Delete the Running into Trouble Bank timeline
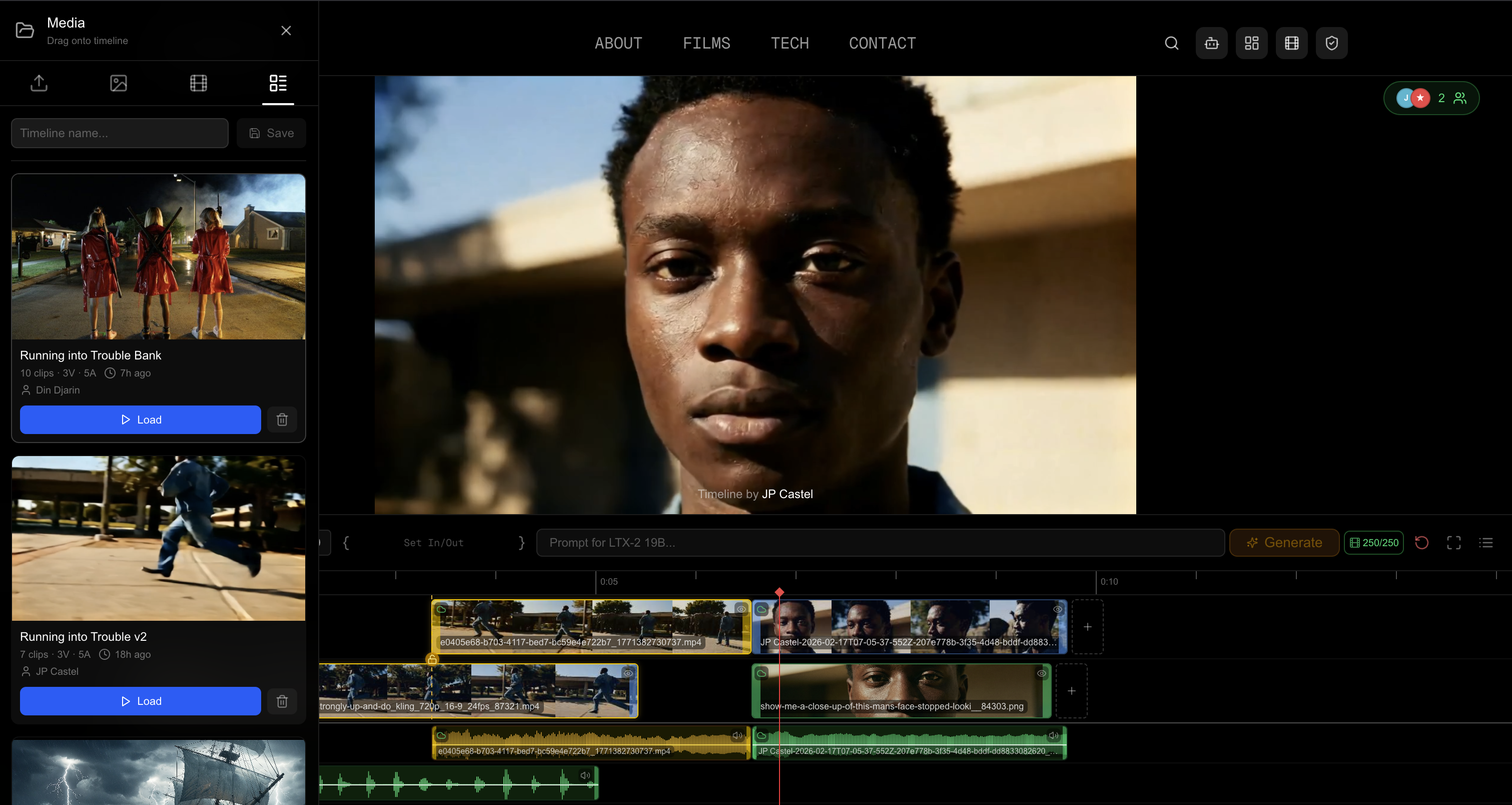This screenshot has height=805, width=1512. click(x=282, y=419)
